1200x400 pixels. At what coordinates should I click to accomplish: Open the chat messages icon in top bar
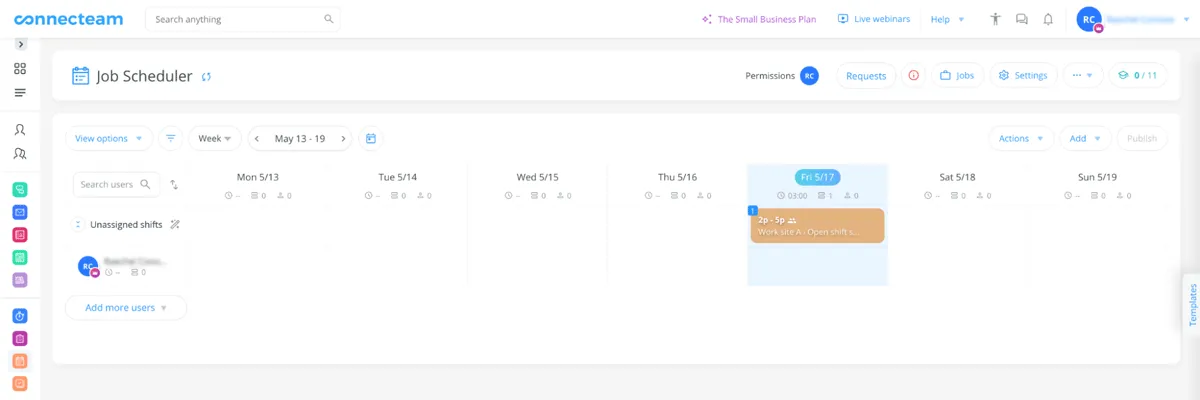coord(1021,19)
